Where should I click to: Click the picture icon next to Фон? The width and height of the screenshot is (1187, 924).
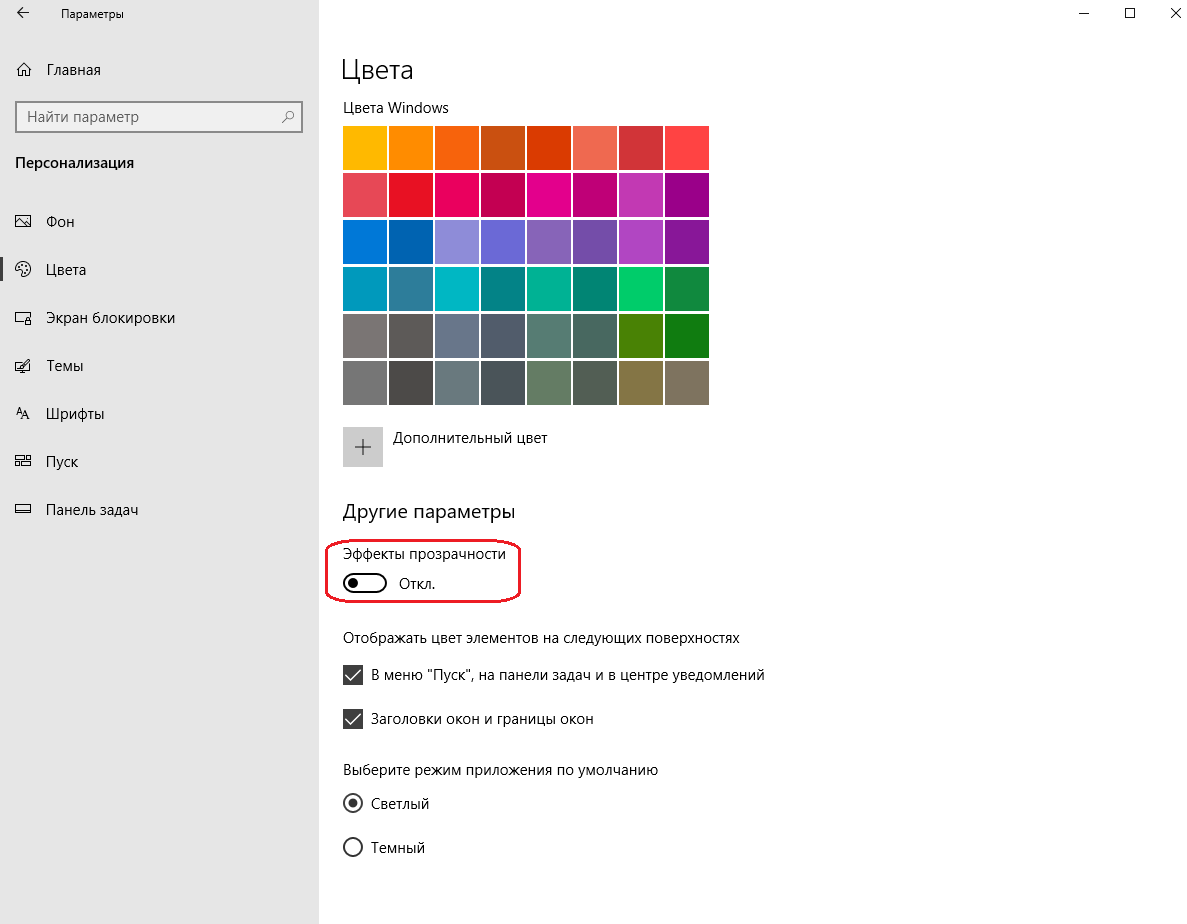[x=23, y=221]
